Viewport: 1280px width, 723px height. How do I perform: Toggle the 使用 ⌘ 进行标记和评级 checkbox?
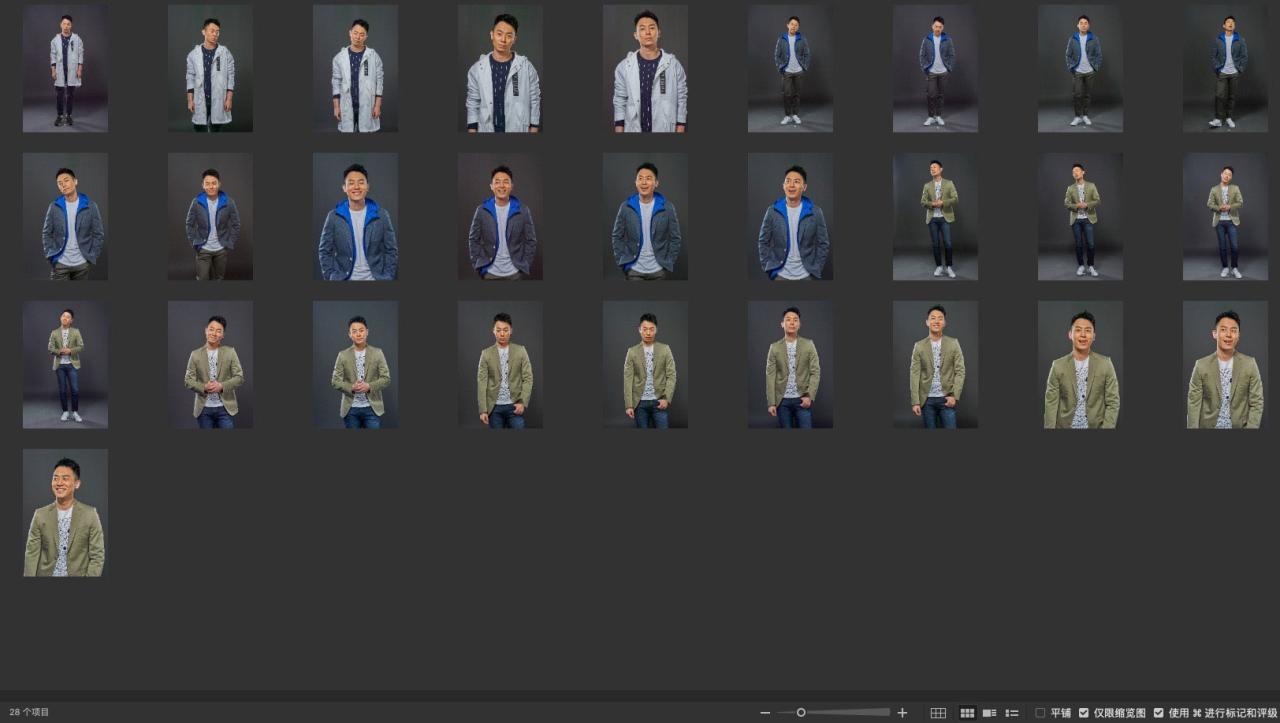pyautogui.click(x=1158, y=713)
